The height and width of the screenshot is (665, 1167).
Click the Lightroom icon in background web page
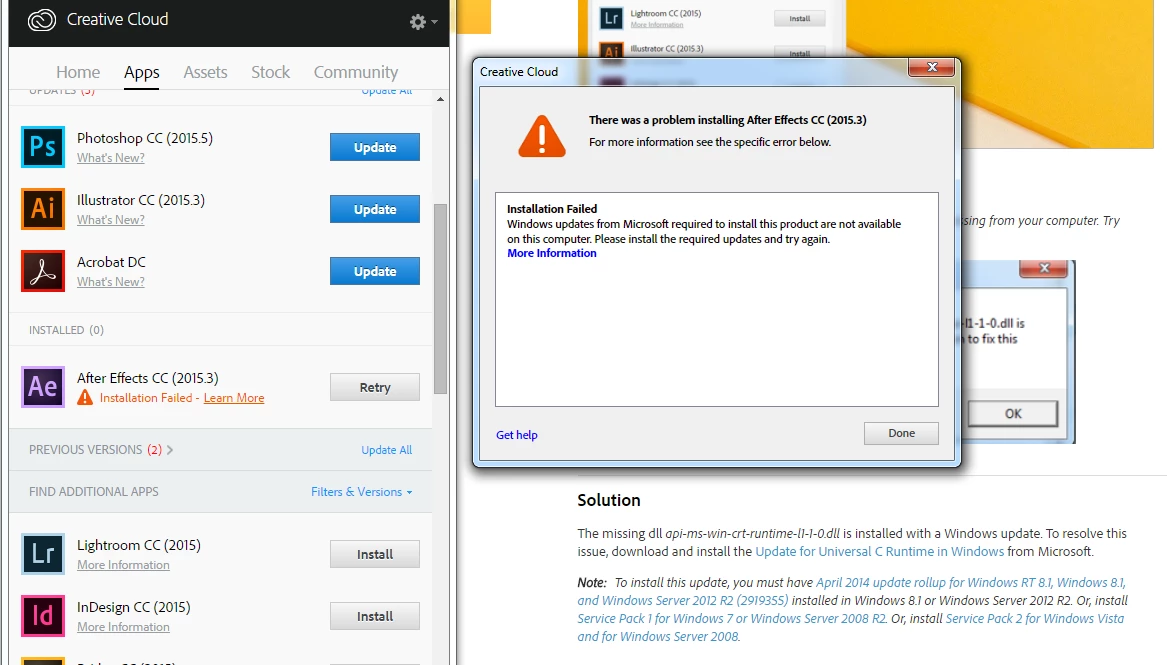(611, 18)
